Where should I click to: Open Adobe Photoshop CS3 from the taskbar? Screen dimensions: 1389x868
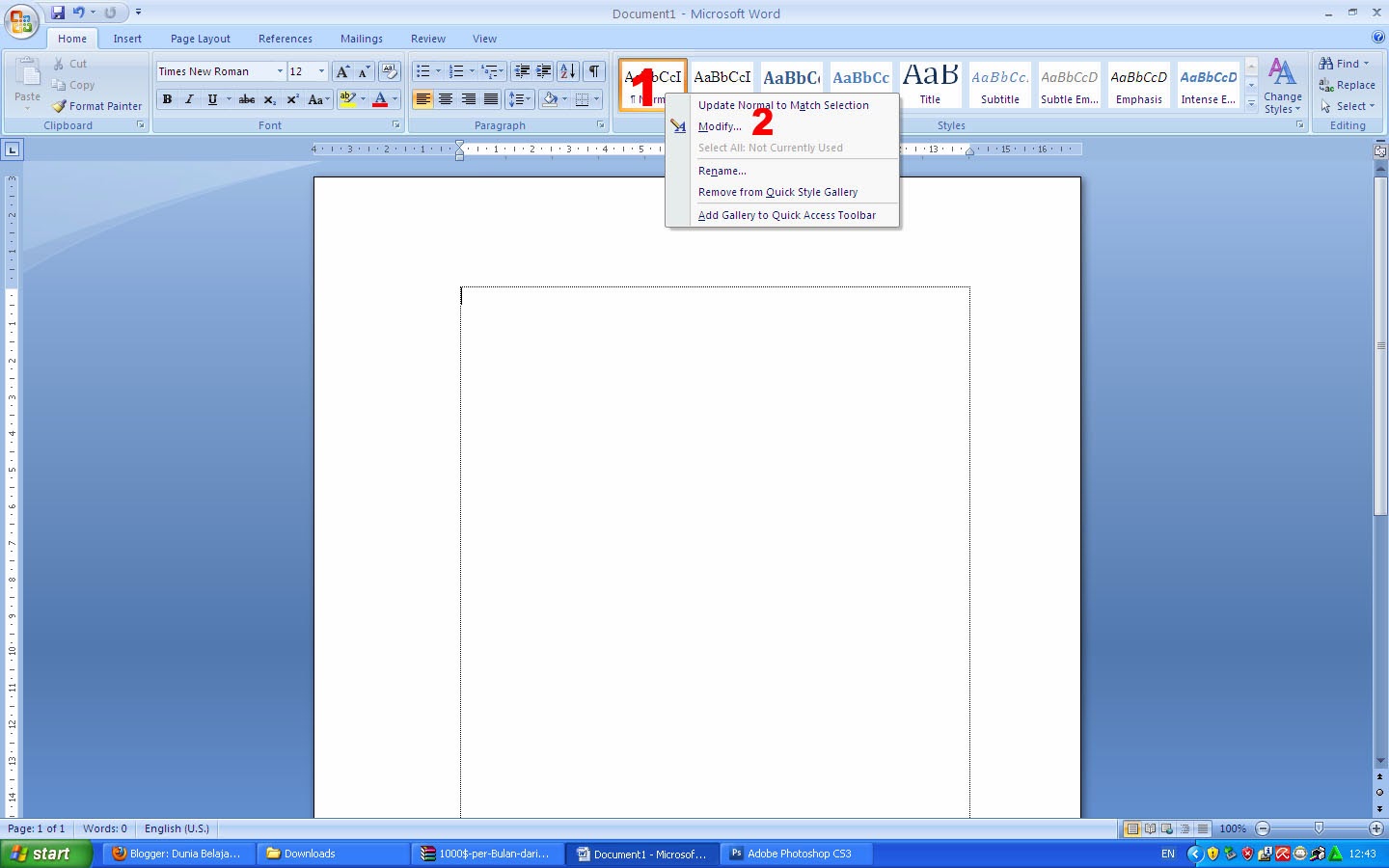(796, 854)
